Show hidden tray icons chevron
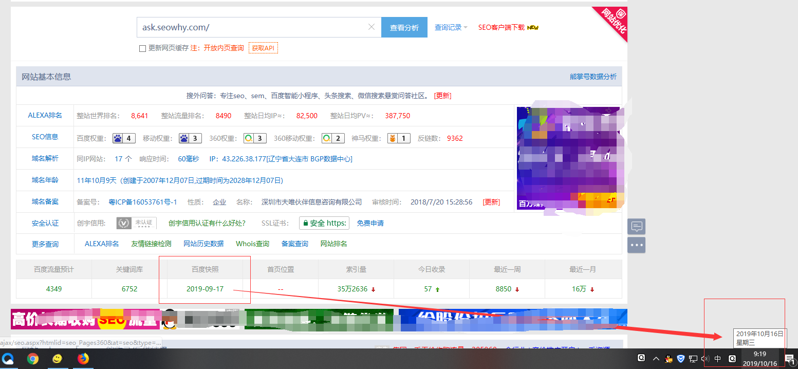This screenshot has width=798, height=369. (x=656, y=359)
